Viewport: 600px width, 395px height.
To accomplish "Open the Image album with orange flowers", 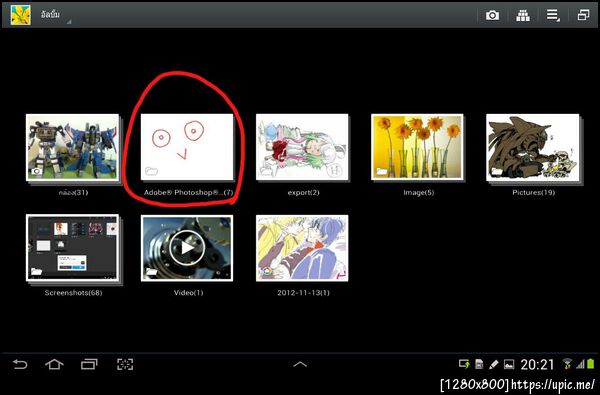I will click(417, 147).
